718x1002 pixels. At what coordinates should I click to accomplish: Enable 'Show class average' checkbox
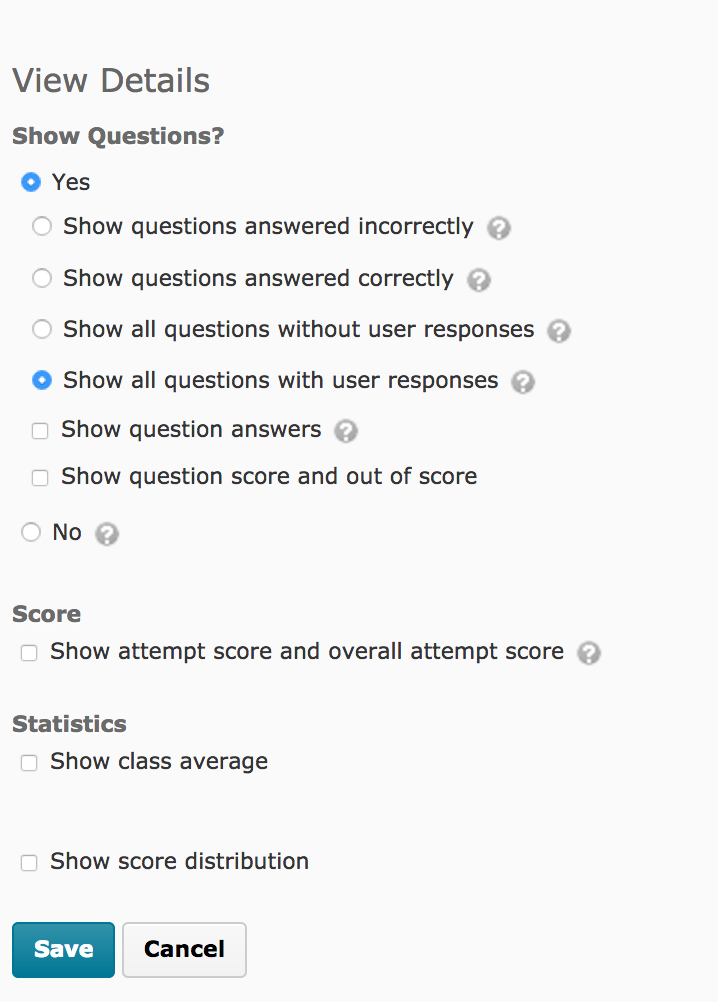click(x=29, y=763)
